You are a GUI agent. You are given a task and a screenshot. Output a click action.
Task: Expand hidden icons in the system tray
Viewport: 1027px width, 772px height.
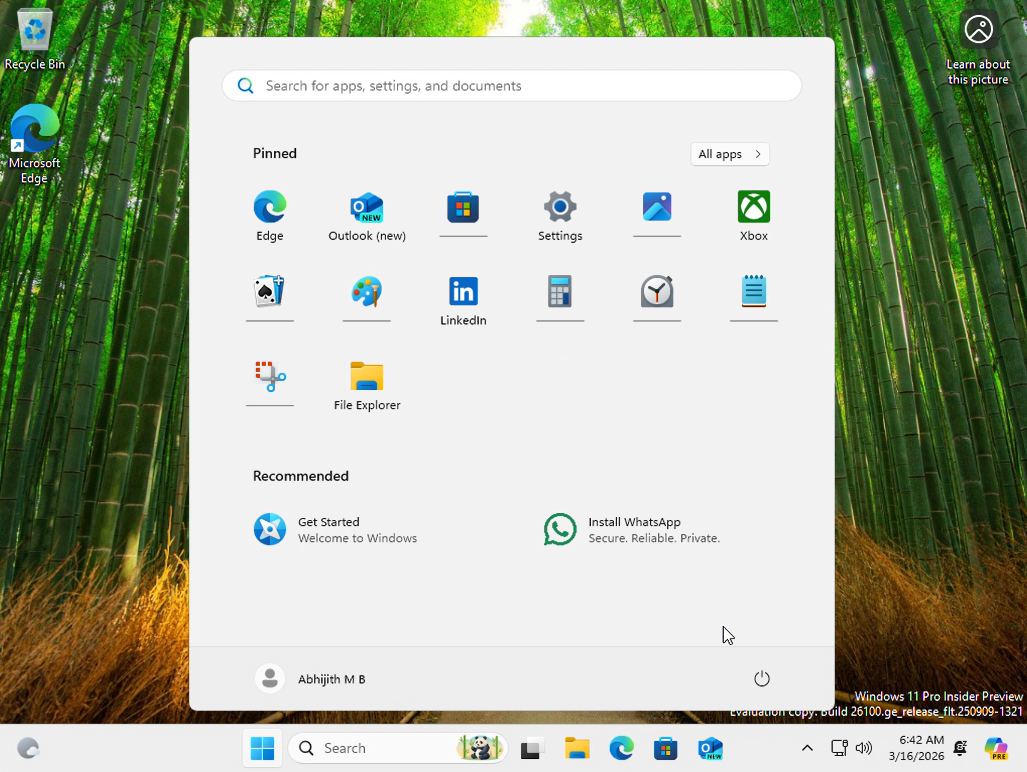pyautogui.click(x=806, y=747)
